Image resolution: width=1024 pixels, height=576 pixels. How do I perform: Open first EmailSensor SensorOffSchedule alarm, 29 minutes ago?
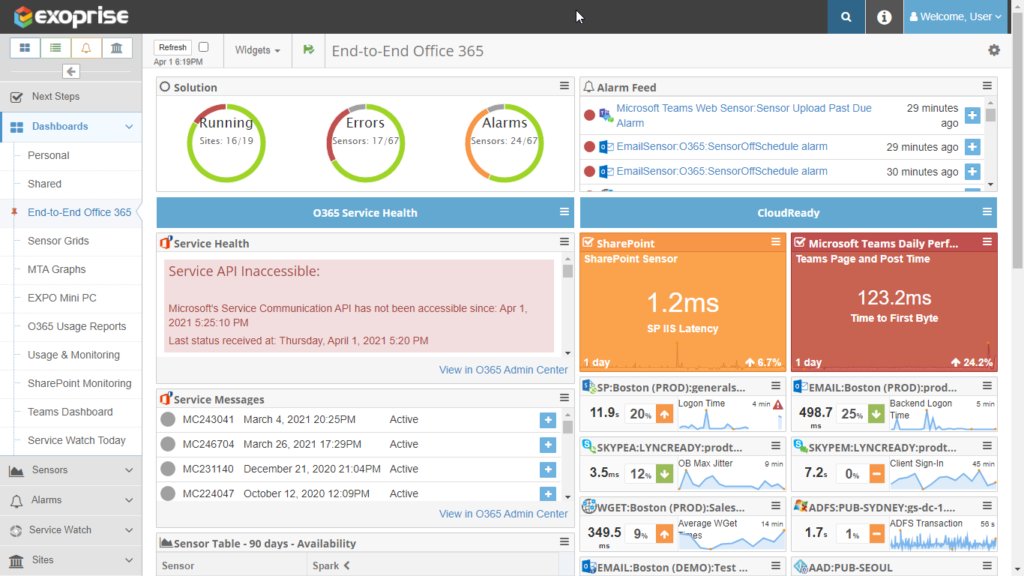(722, 147)
